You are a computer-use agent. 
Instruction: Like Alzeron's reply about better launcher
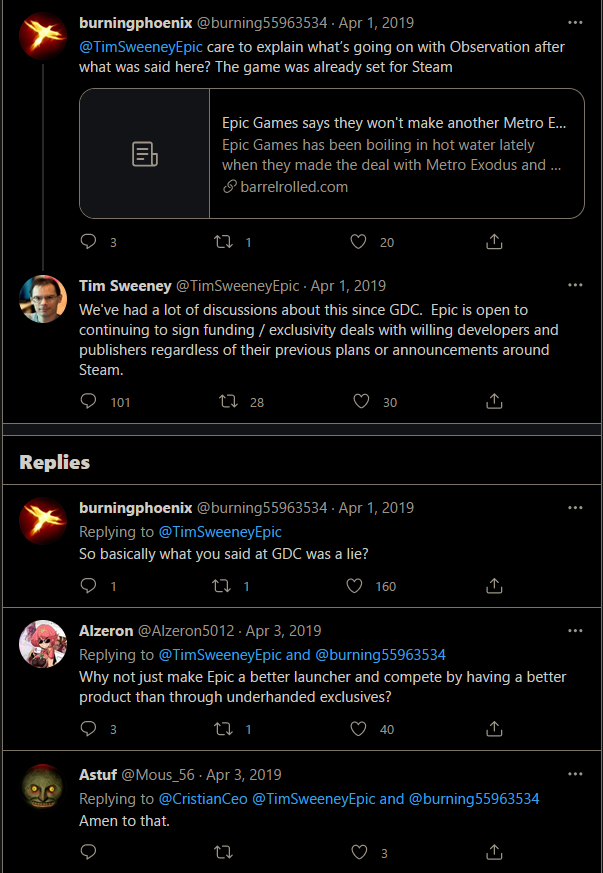coord(359,729)
